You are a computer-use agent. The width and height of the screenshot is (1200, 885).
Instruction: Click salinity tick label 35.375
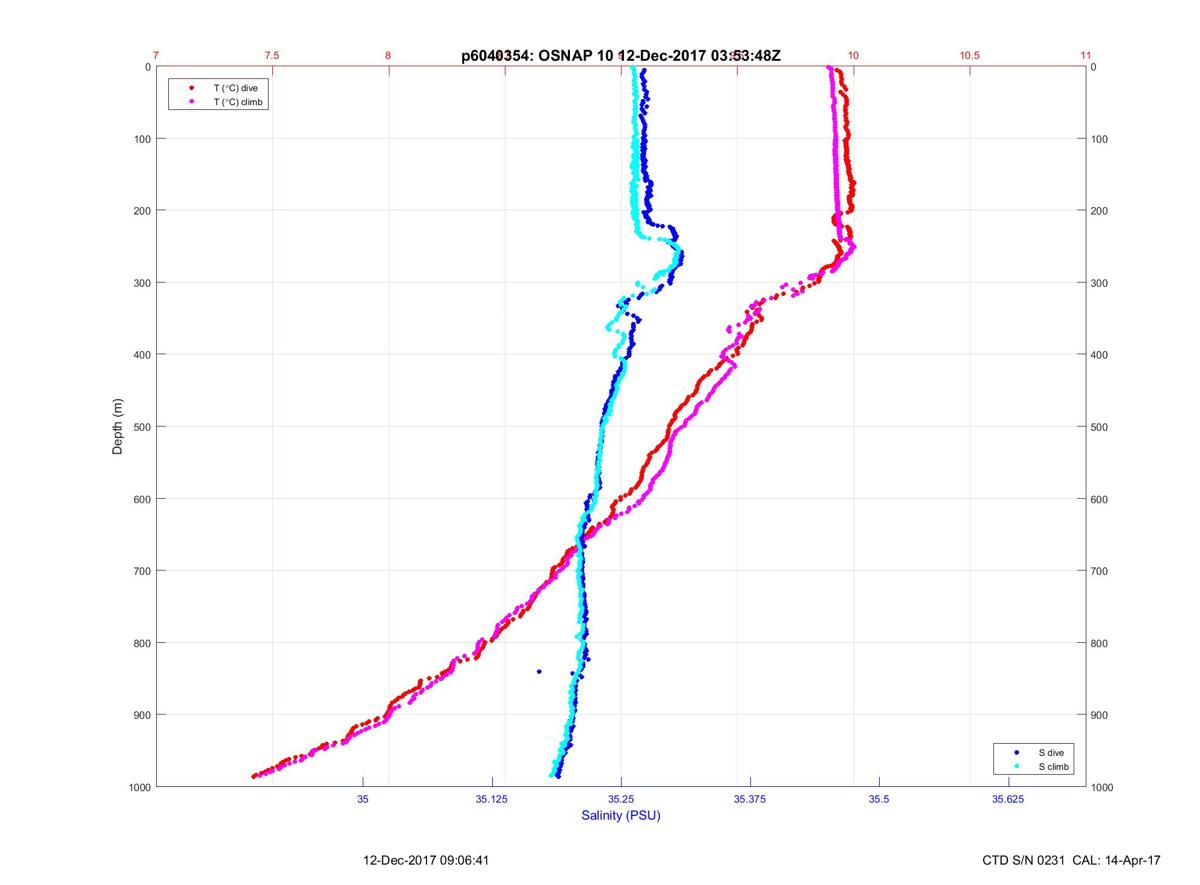[750, 800]
